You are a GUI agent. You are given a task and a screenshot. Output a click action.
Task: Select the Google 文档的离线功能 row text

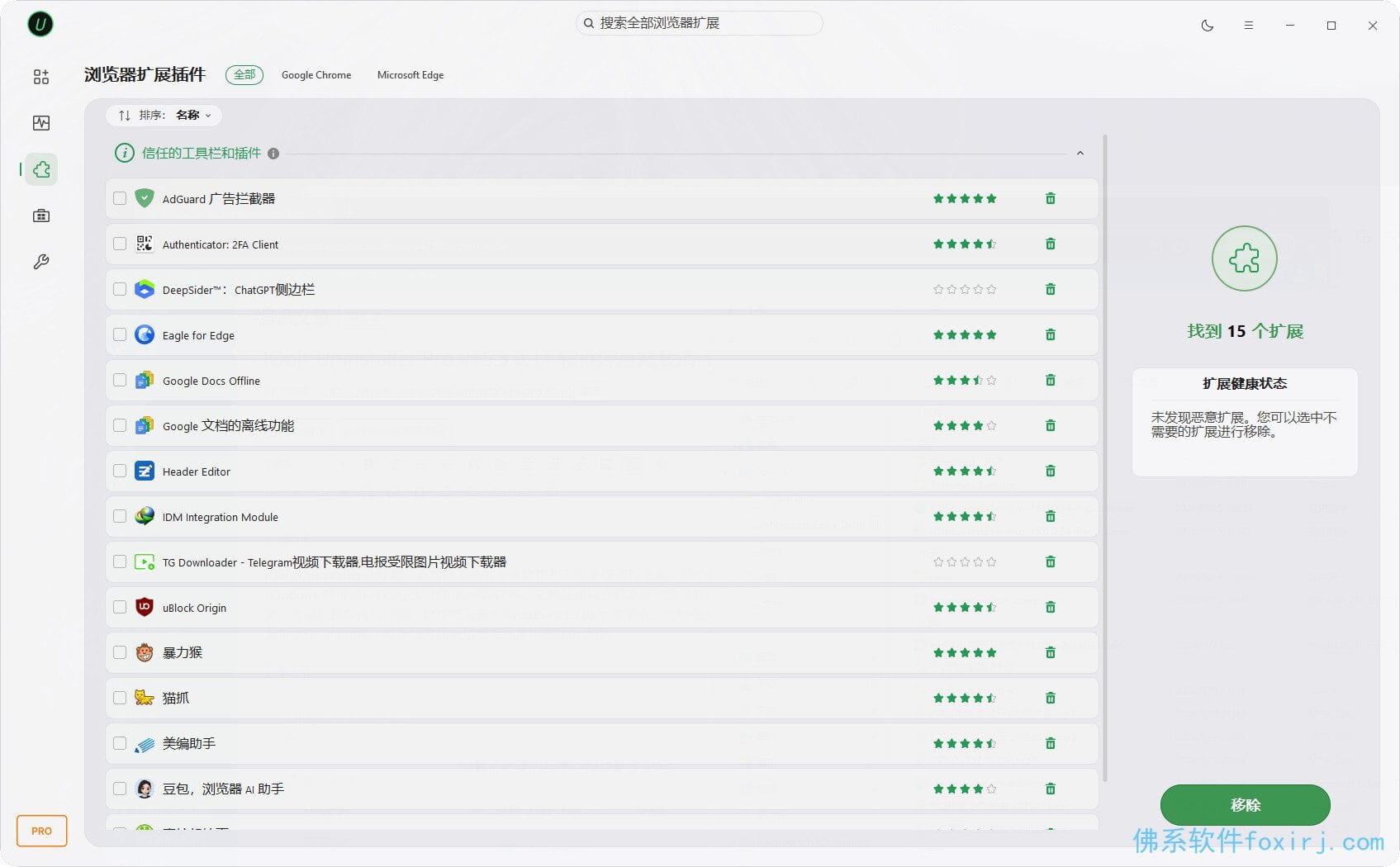click(x=228, y=426)
